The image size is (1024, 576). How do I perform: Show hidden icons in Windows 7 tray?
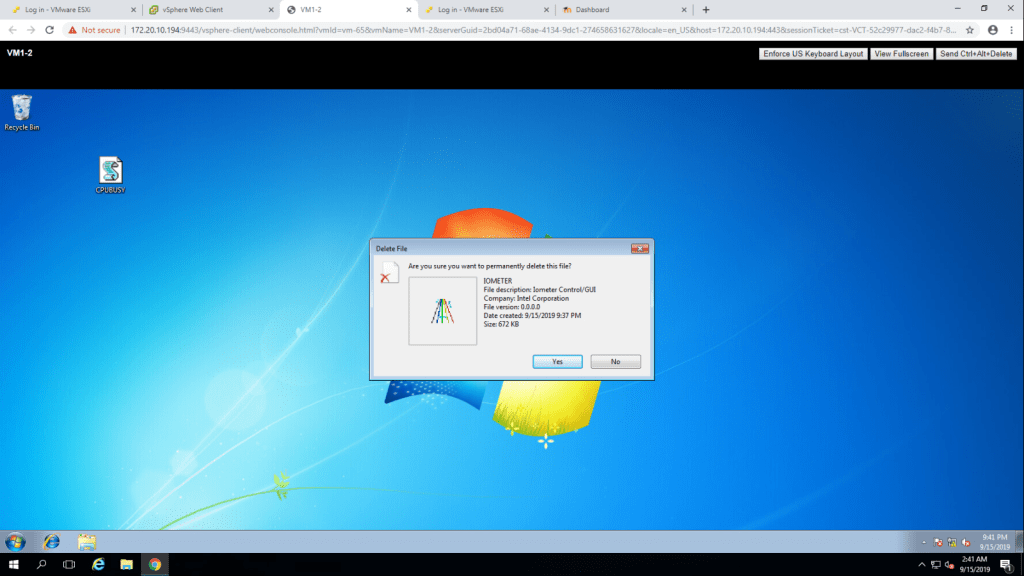[x=922, y=541]
